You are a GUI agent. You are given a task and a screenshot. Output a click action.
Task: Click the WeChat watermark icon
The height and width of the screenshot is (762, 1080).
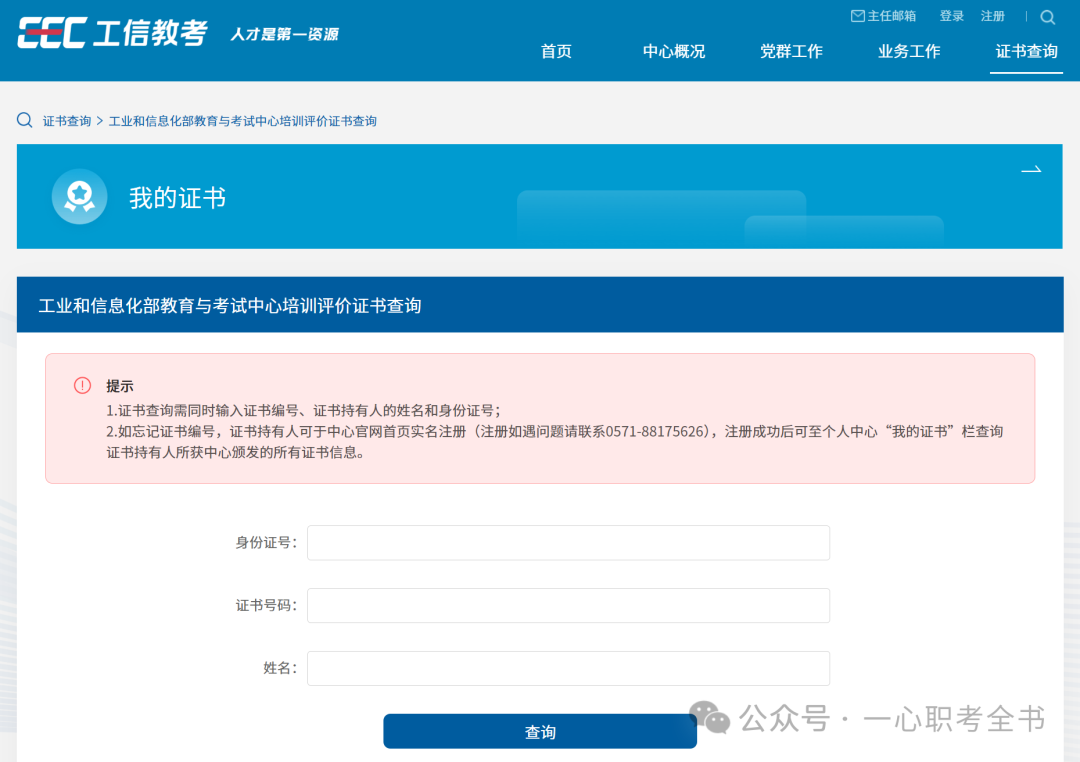tap(709, 717)
